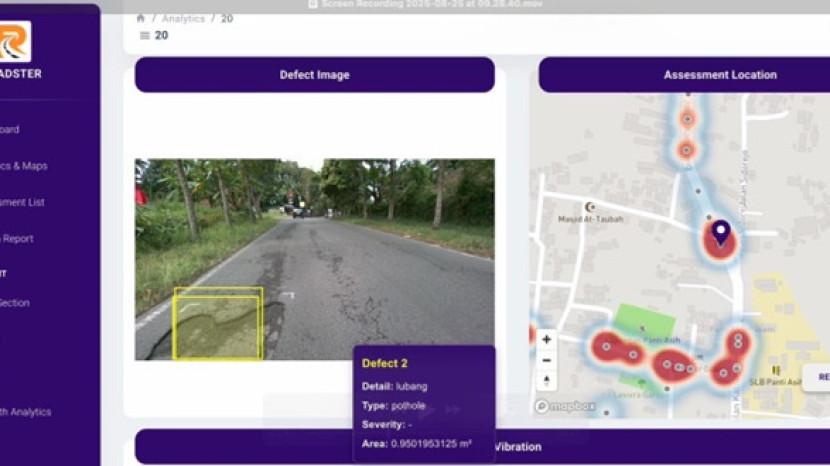Image resolution: width=830 pixels, height=466 pixels.
Task: Click the purple location pin marker on map
Action: pos(720,235)
